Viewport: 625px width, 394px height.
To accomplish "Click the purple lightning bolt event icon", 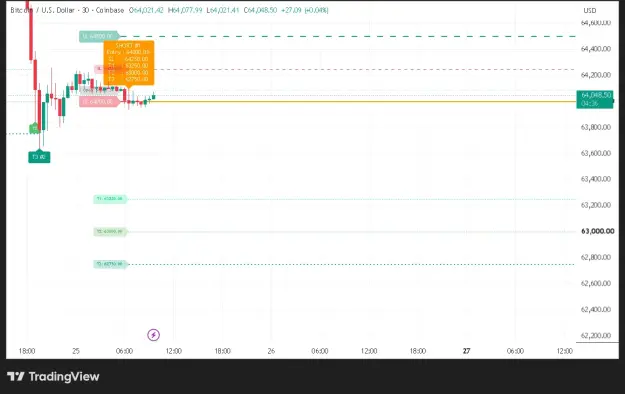I will click(x=153, y=335).
